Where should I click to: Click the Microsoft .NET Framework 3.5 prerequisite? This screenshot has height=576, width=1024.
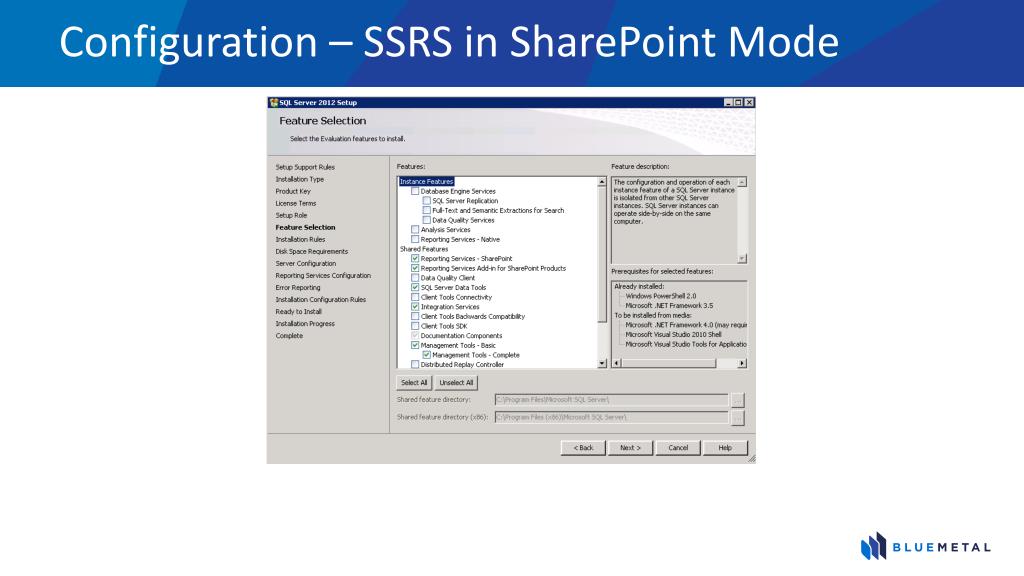(x=669, y=306)
